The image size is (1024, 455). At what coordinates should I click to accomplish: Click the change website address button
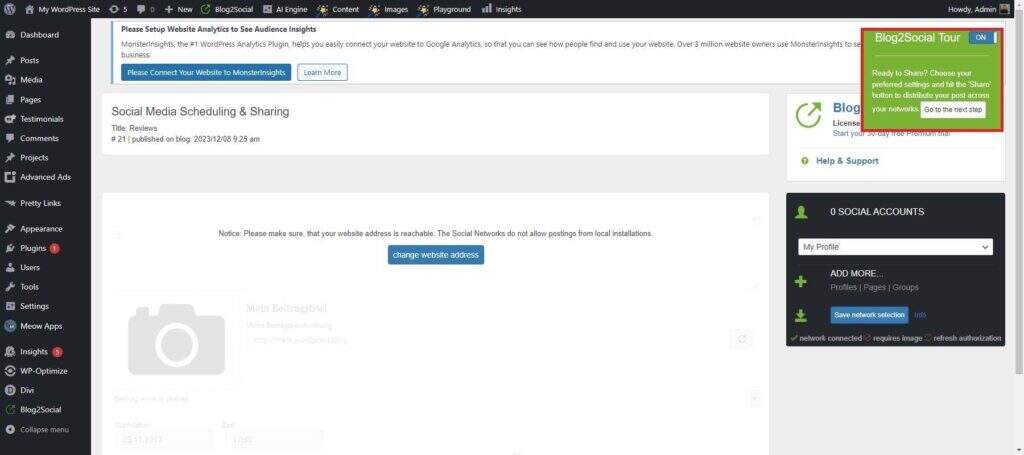(x=436, y=255)
